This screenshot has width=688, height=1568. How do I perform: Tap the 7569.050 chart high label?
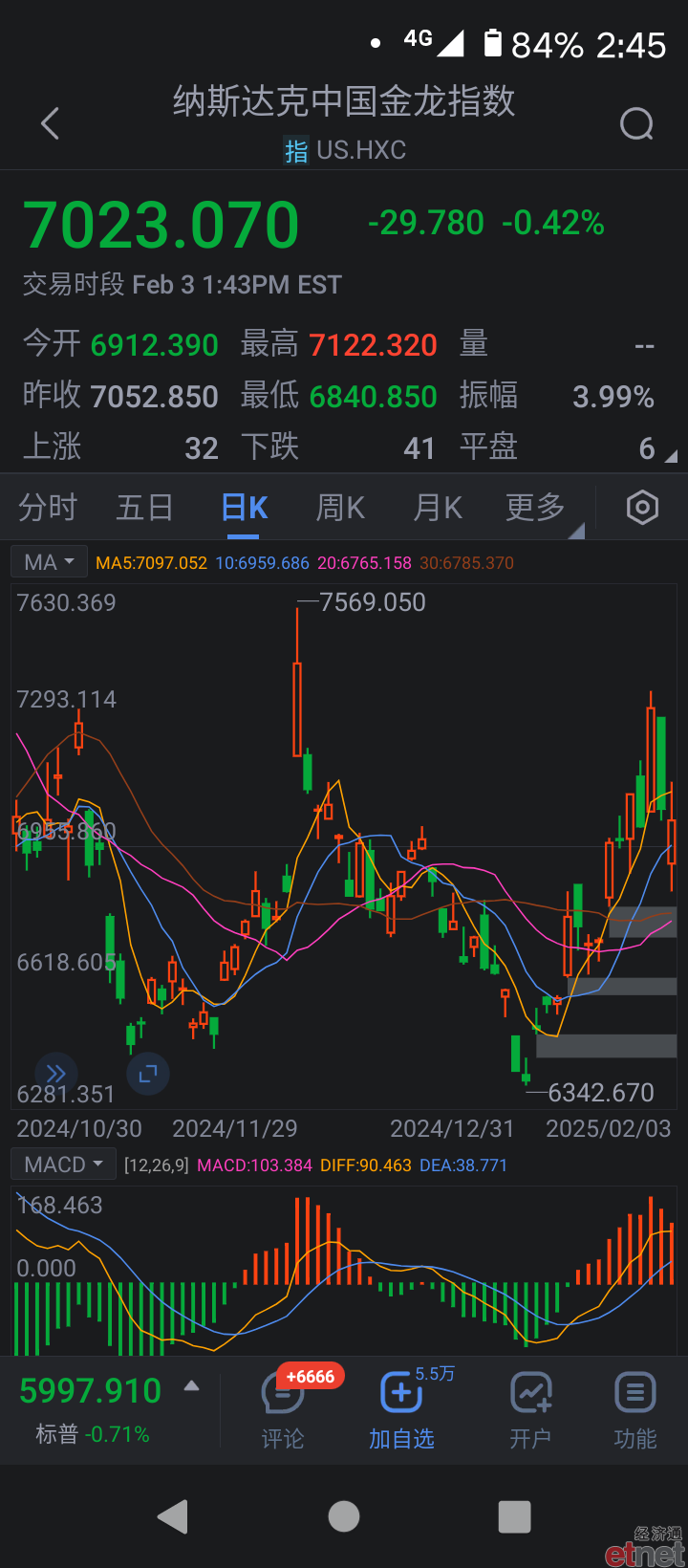[373, 602]
